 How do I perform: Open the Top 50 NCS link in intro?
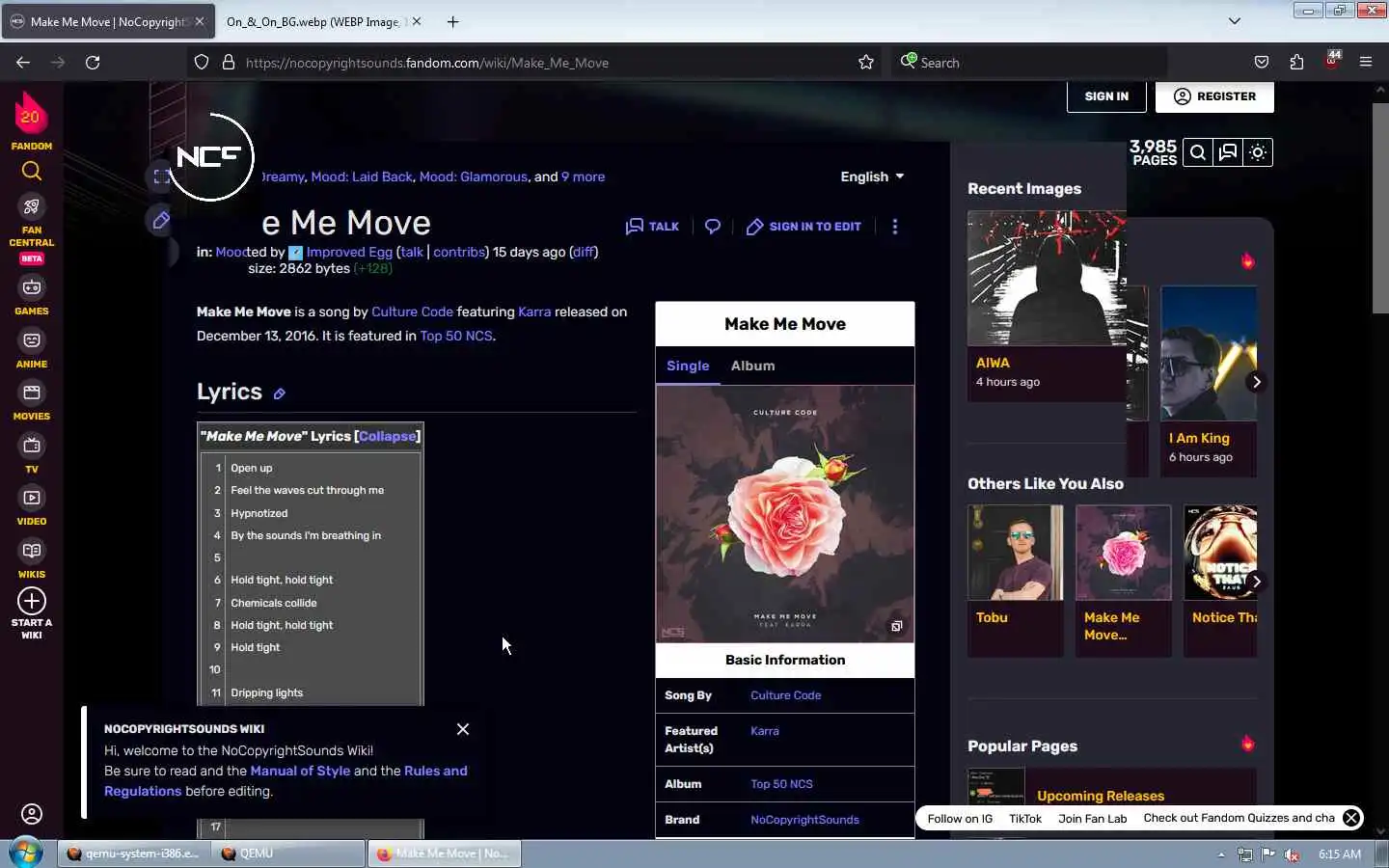pos(456,336)
